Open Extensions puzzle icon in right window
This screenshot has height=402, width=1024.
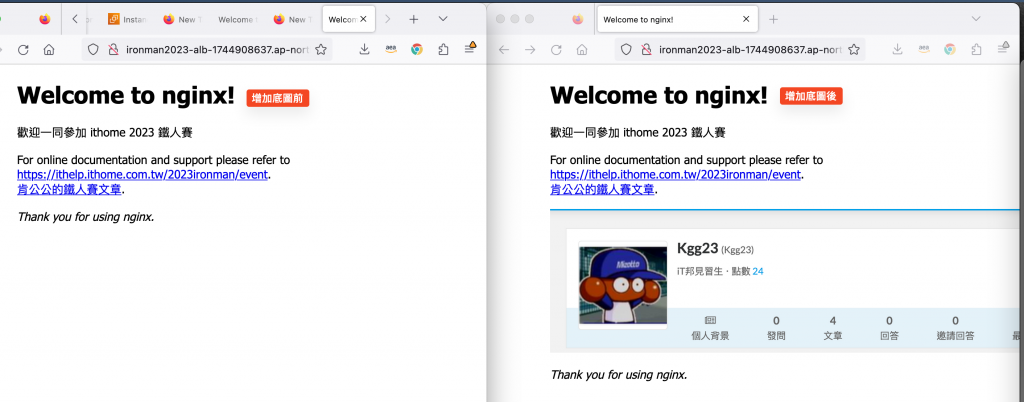coord(977,49)
